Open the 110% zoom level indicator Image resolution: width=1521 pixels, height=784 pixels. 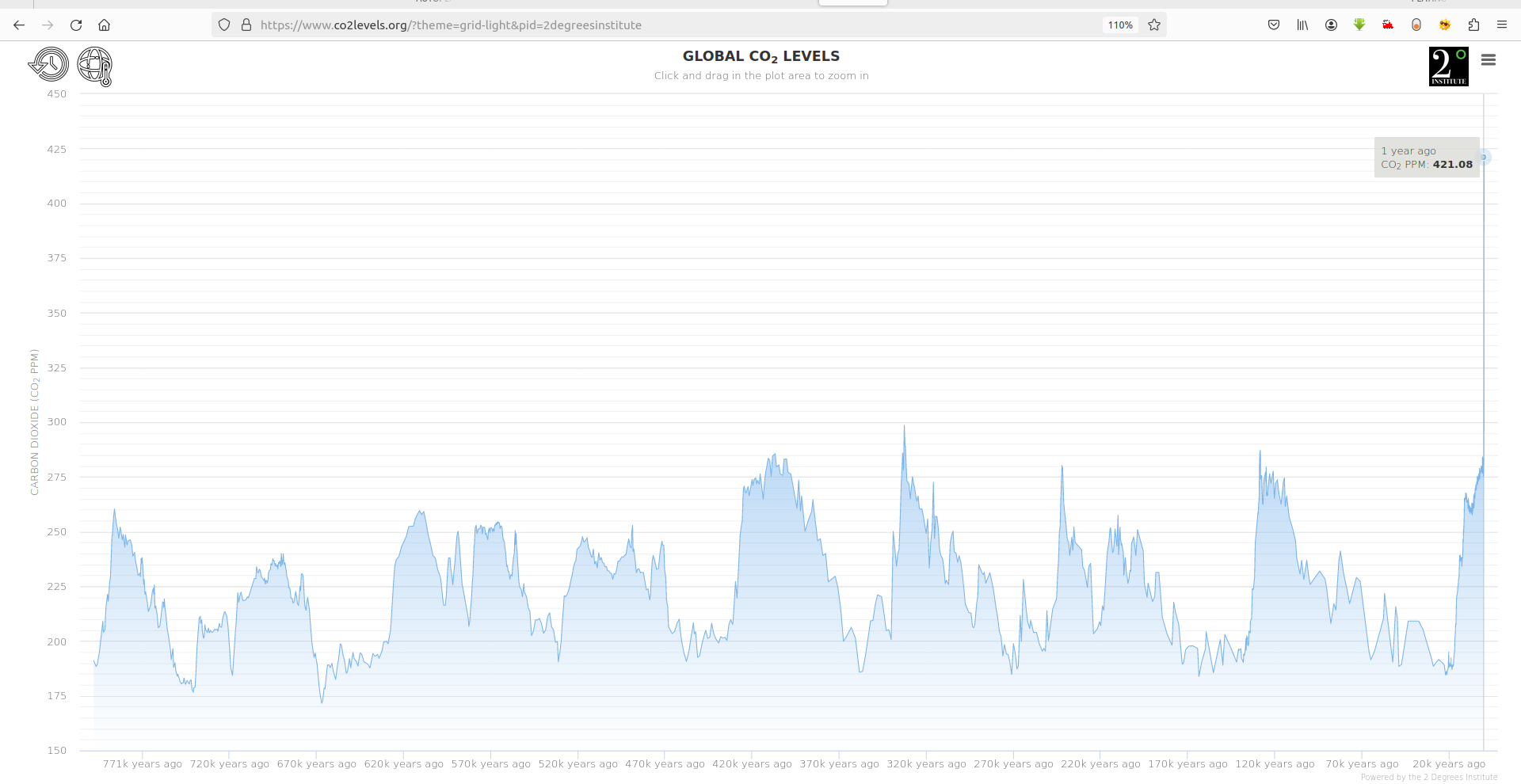point(1120,25)
